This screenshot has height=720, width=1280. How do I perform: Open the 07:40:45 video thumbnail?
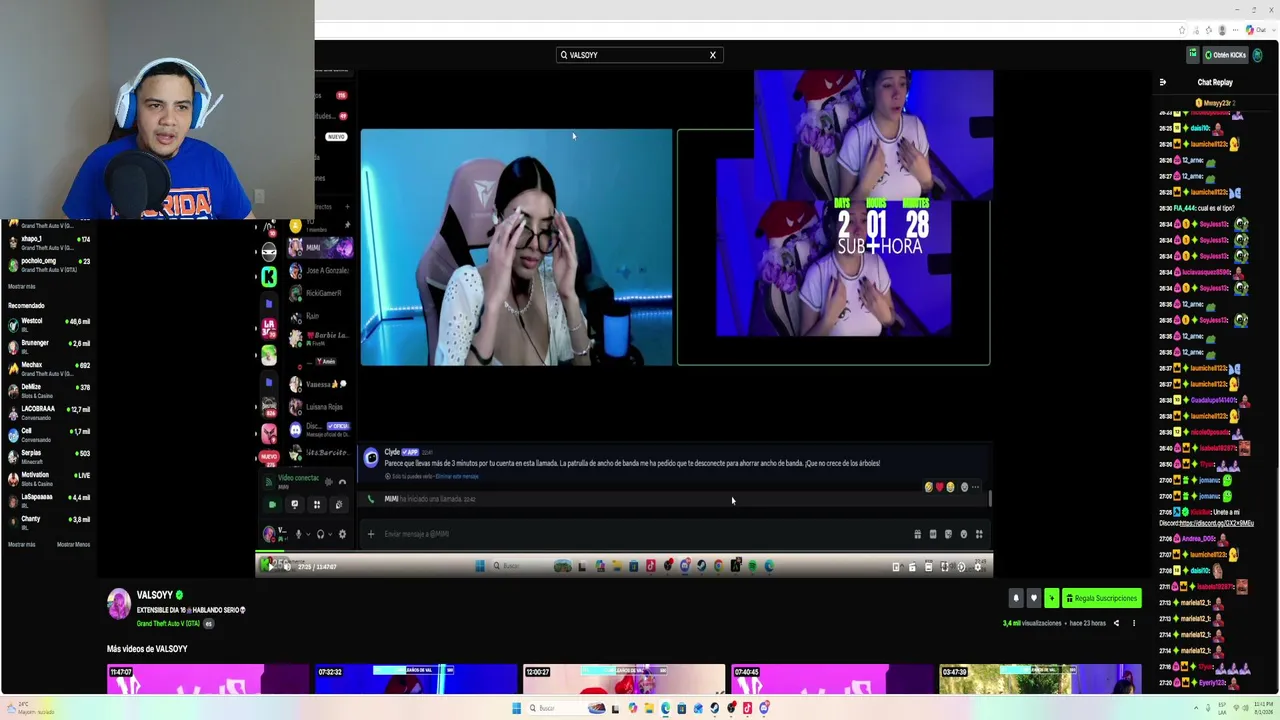[832, 680]
